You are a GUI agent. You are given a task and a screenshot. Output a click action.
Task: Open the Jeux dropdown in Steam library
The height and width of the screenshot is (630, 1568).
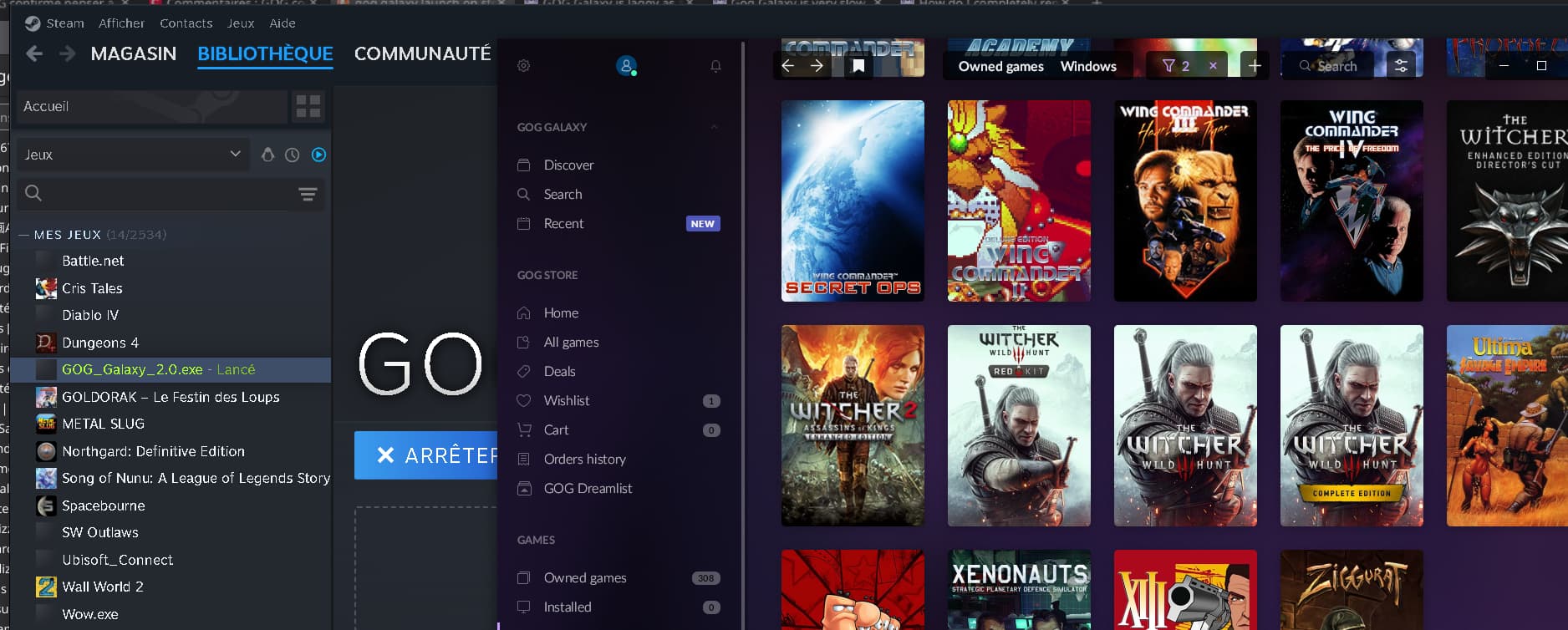133,155
